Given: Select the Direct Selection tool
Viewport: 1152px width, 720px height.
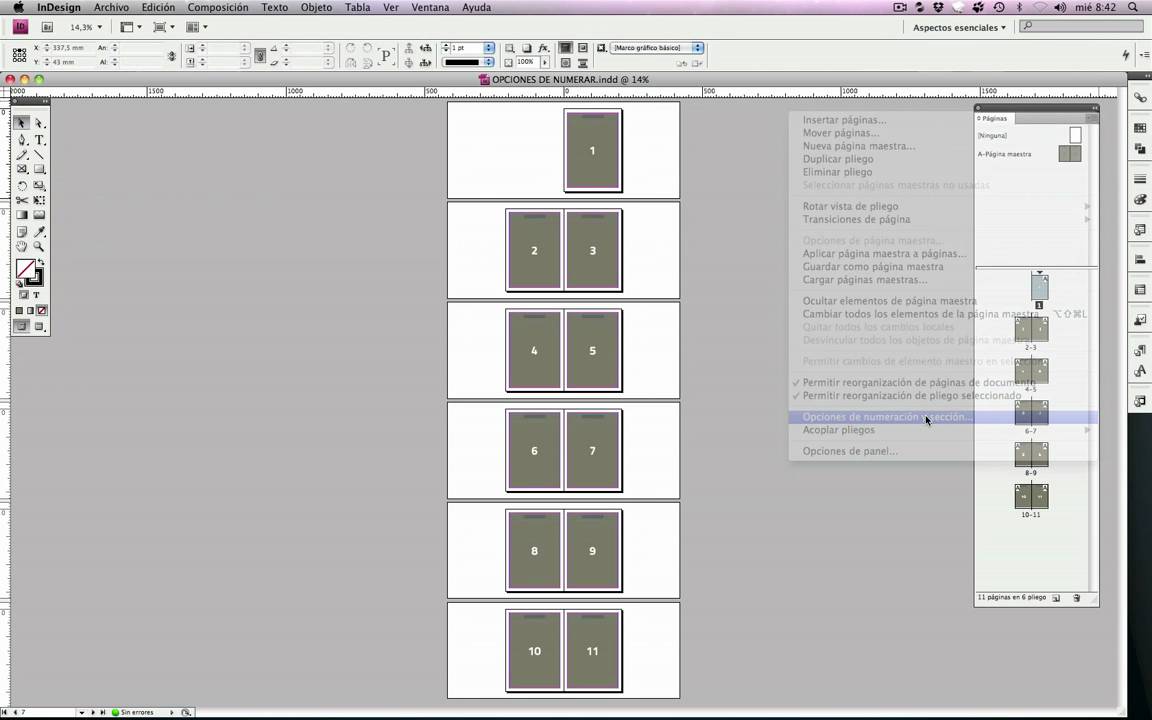Looking at the screenshot, I should (x=39, y=123).
